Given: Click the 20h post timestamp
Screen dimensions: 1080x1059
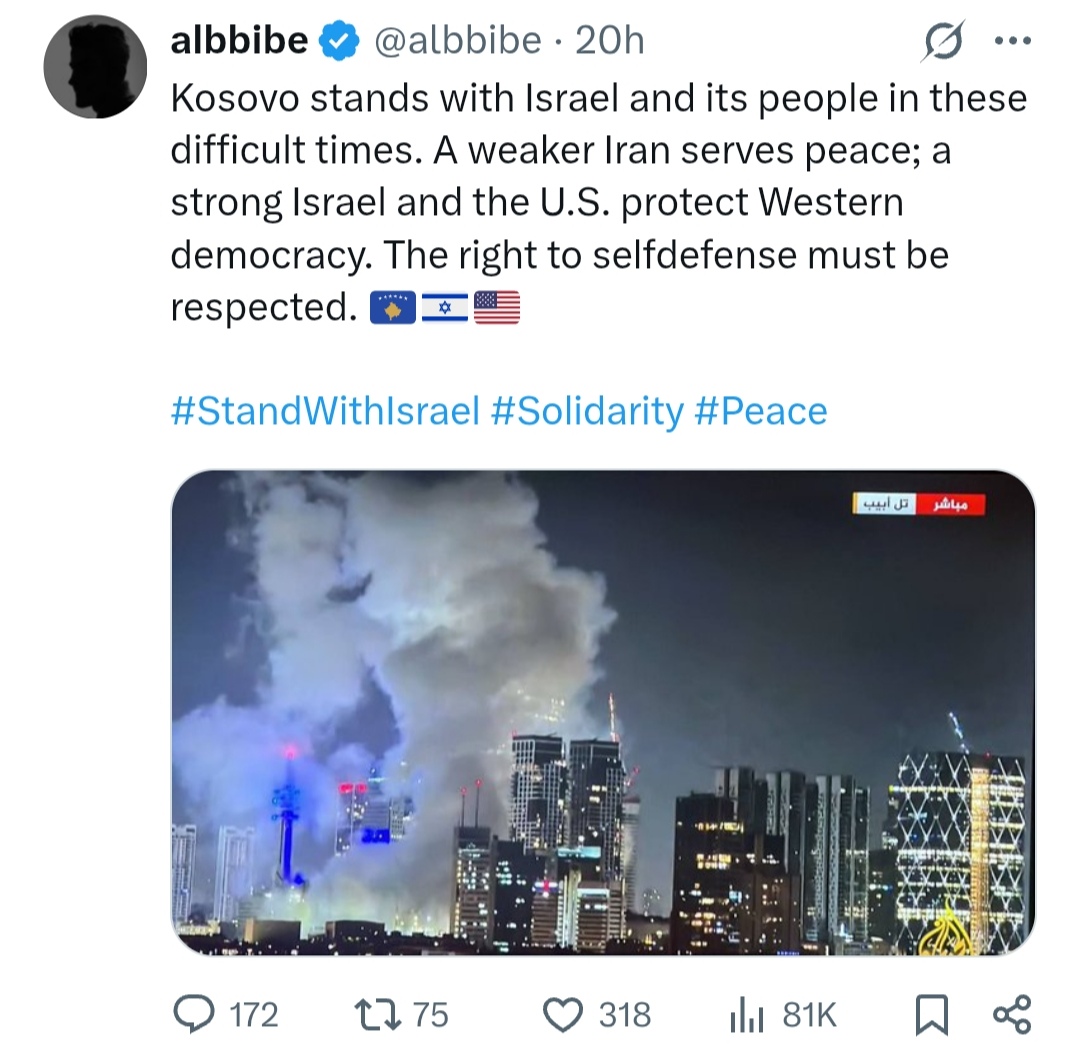Looking at the screenshot, I should (610, 41).
